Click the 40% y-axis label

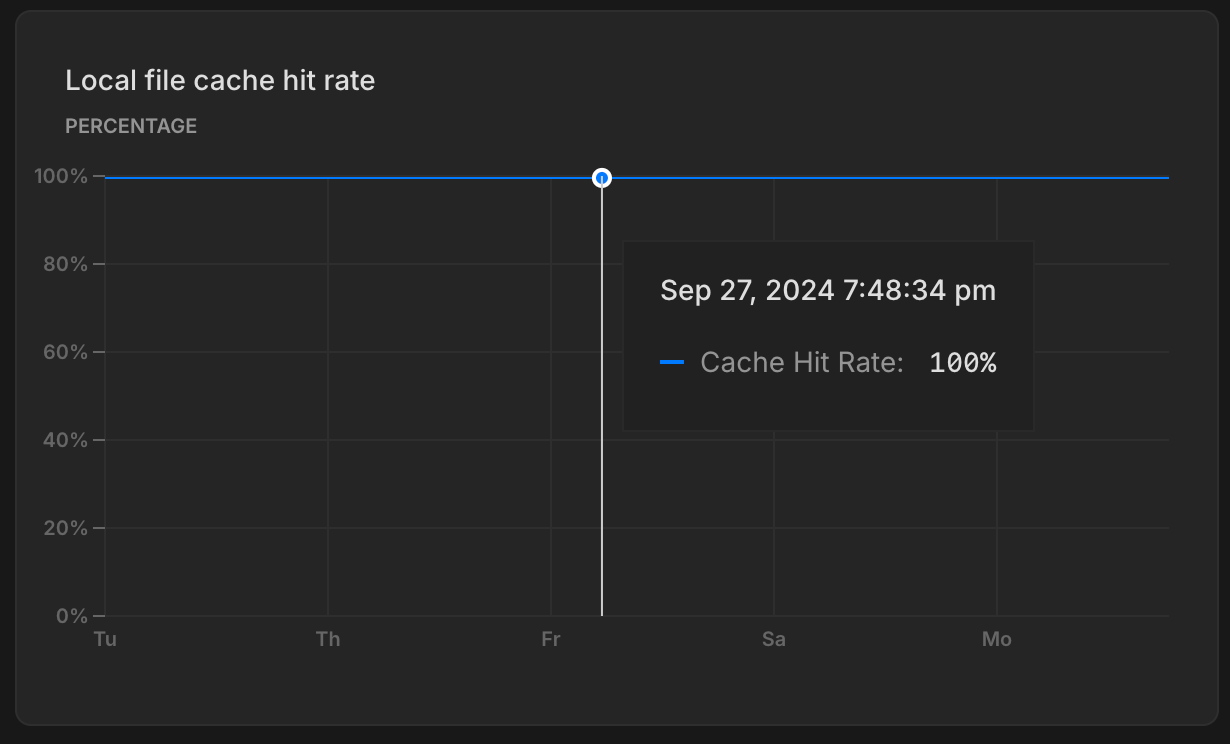(x=66, y=440)
